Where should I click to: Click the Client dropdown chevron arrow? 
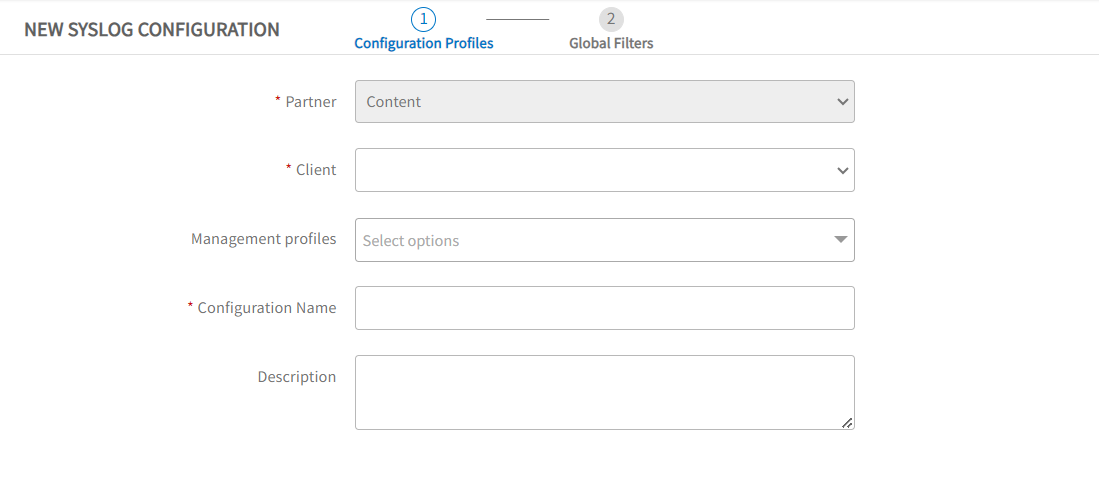coord(842,170)
